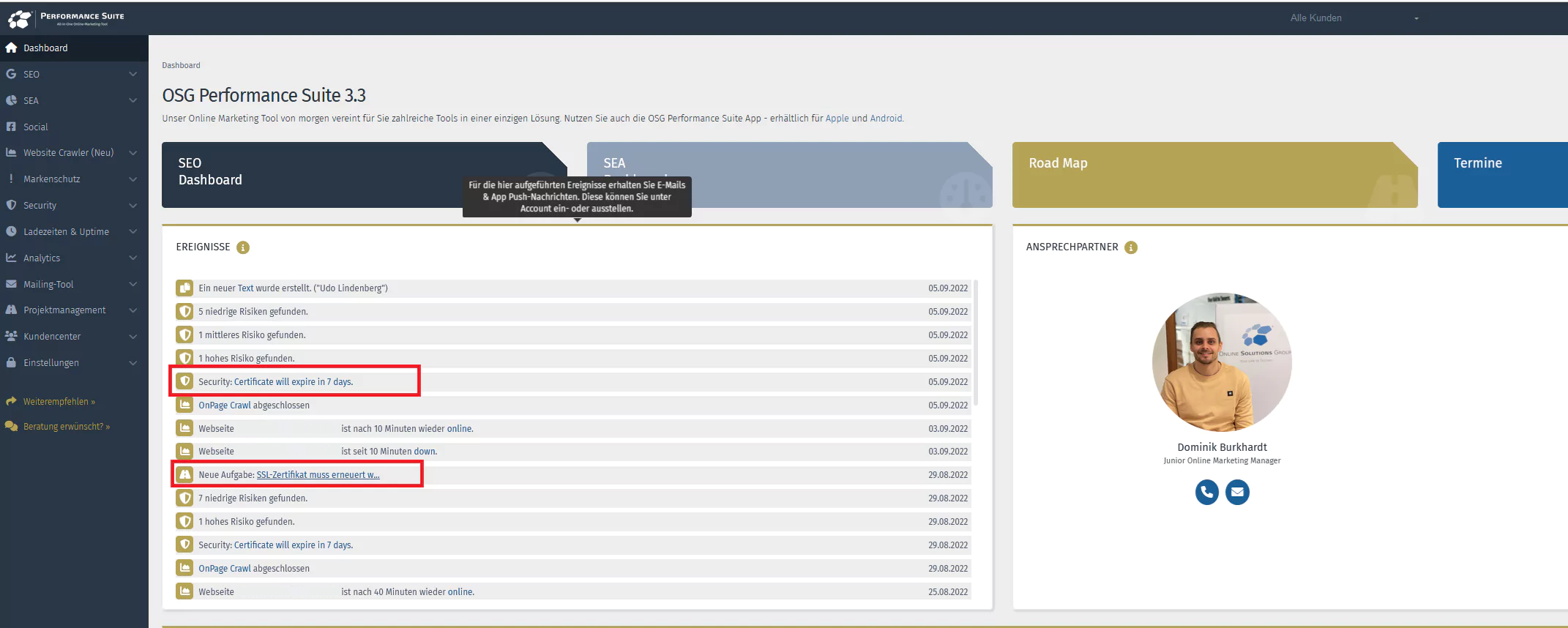Expand the Mailing-Tool menu chevron
This screenshot has height=628, width=1568.
pos(133,284)
